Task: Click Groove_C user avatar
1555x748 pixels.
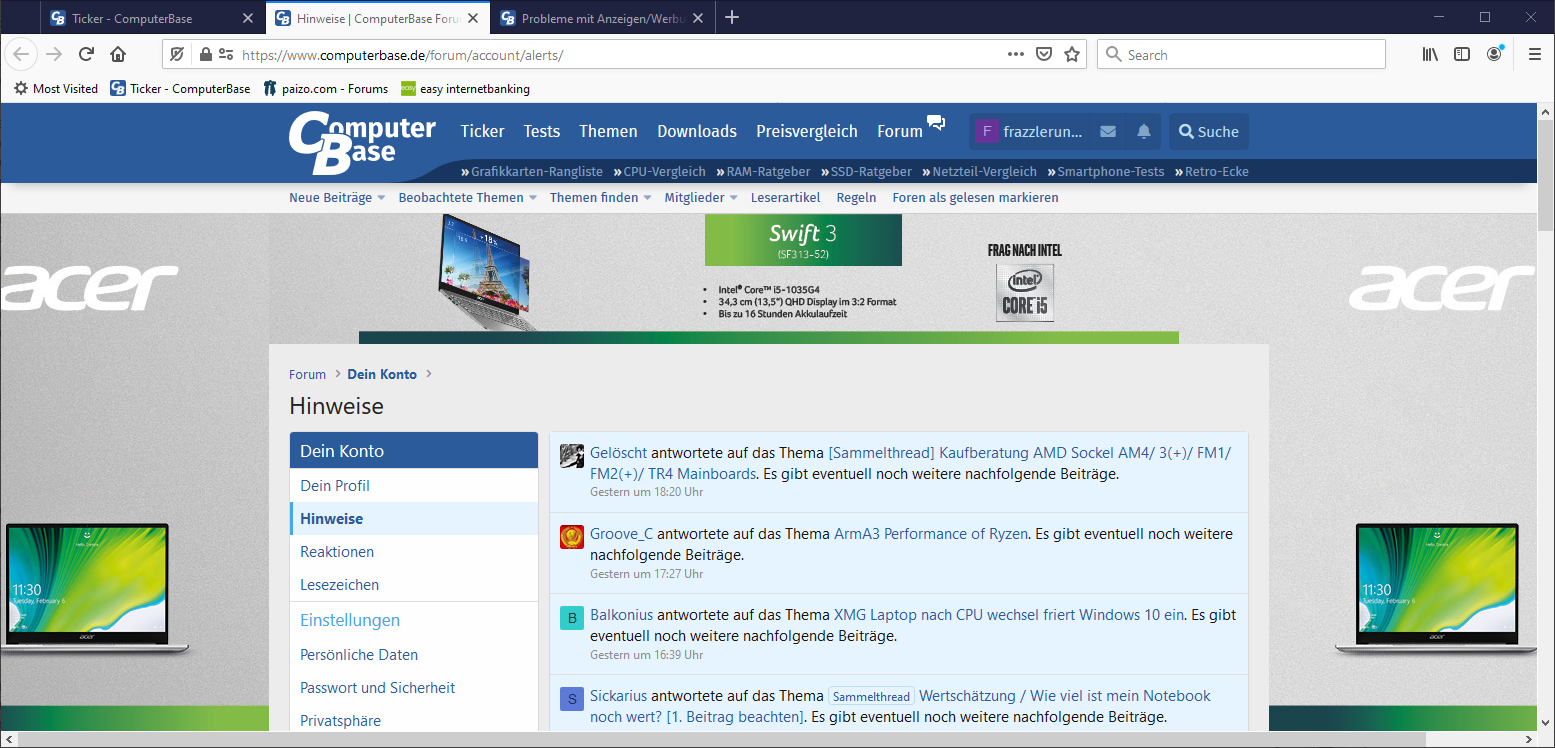Action: 572,536
